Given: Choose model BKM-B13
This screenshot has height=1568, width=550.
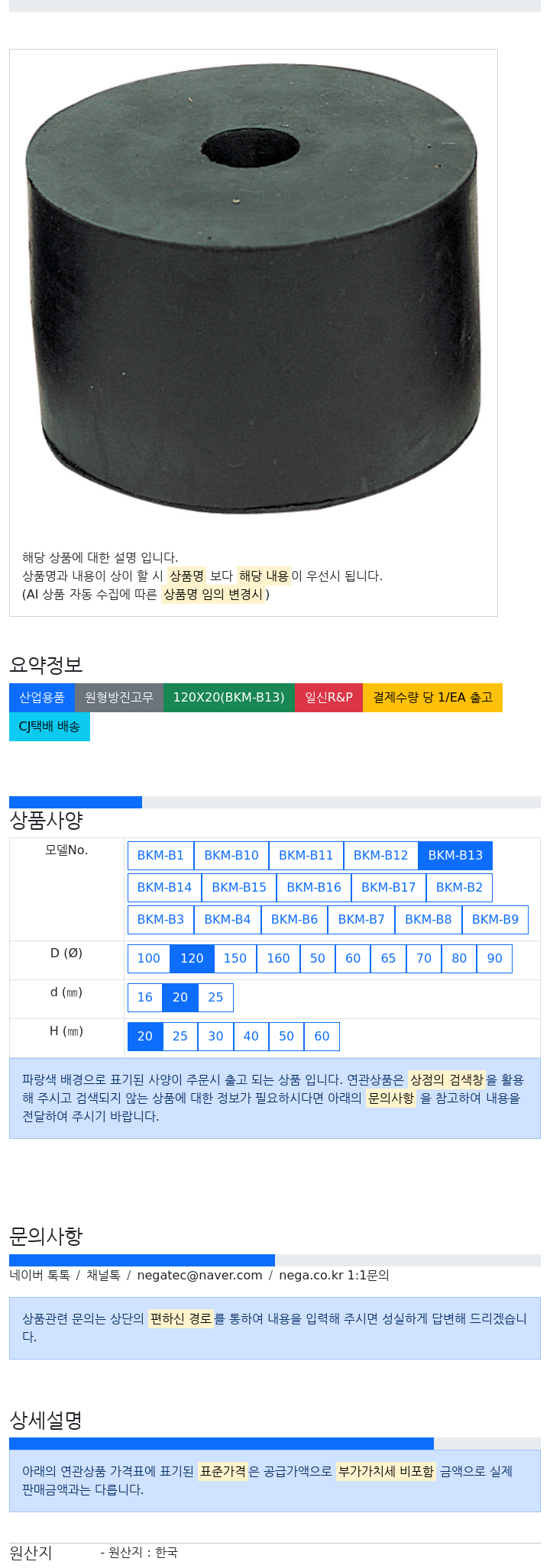Looking at the screenshot, I should coord(455,856).
